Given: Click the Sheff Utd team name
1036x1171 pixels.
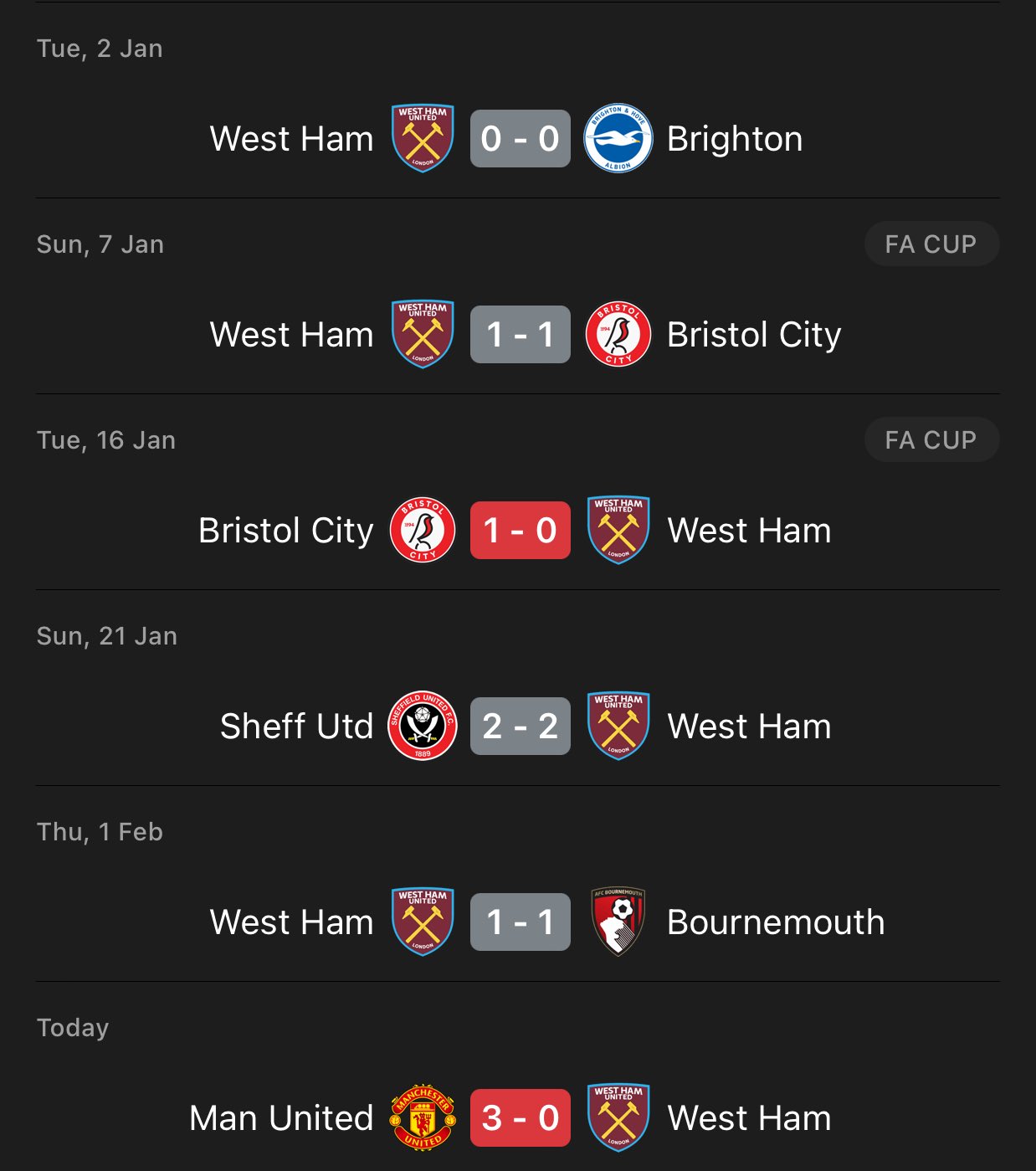Looking at the screenshot, I should 296,726.
